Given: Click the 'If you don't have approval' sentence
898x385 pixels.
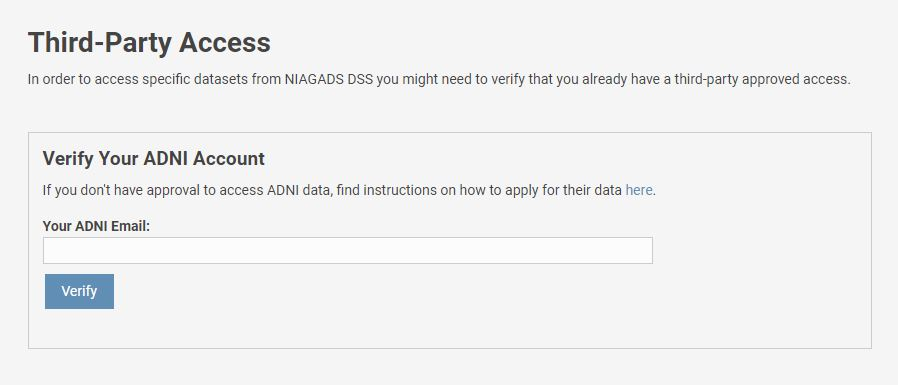Looking at the screenshot, I should point(349,190).
